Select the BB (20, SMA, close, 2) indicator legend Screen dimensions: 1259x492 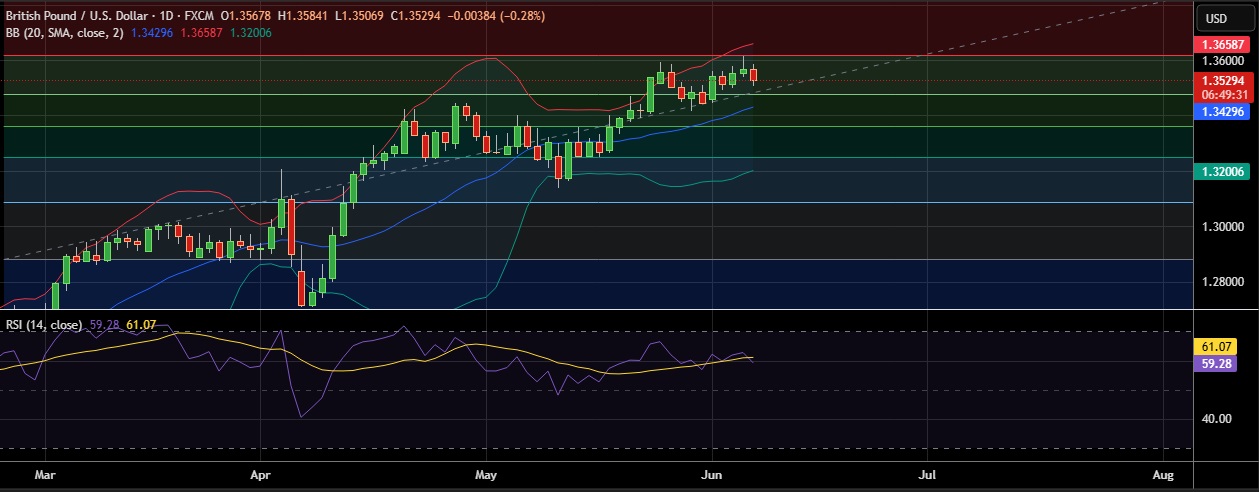65,33
